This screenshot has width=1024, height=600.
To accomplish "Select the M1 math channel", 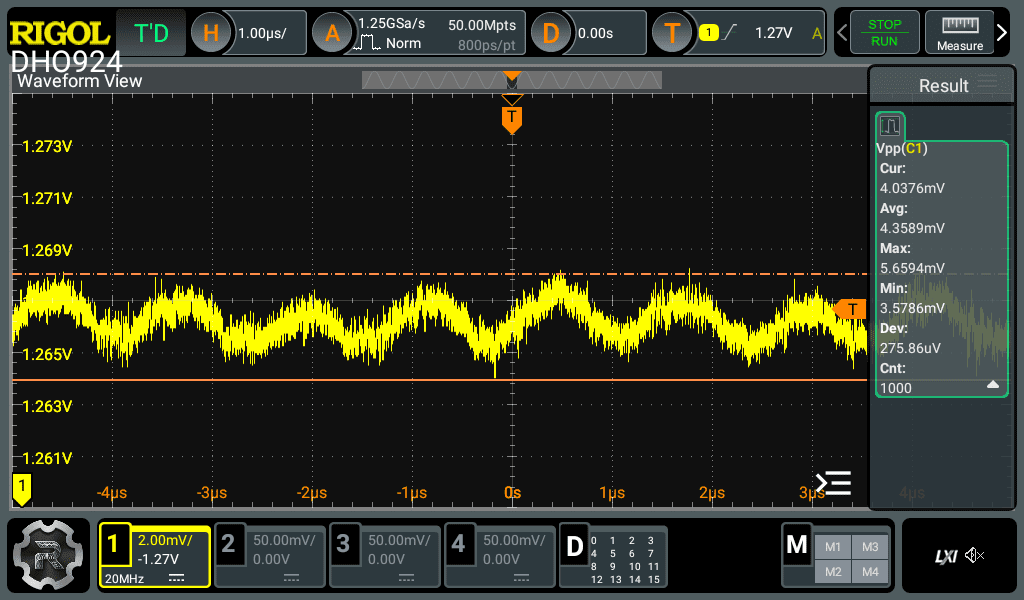I will point(833,546).
